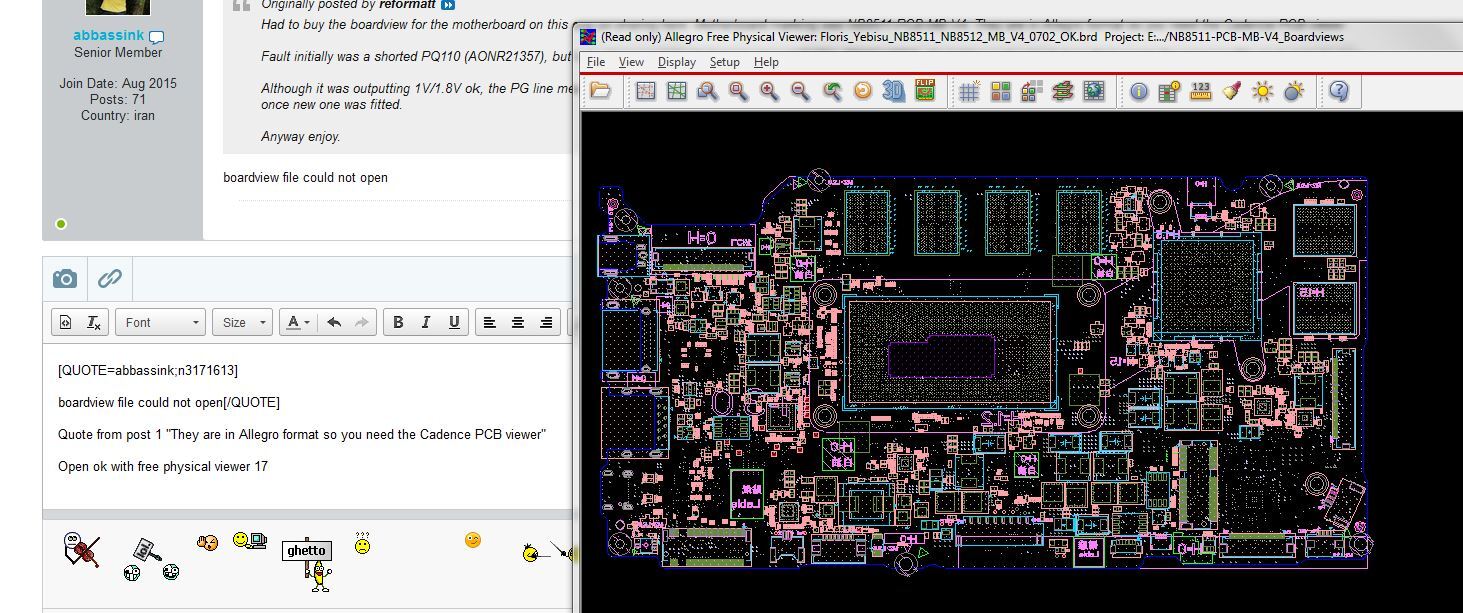Click the help question mark icon
Screen dimensions: 1463x613
pos(1338,91)
